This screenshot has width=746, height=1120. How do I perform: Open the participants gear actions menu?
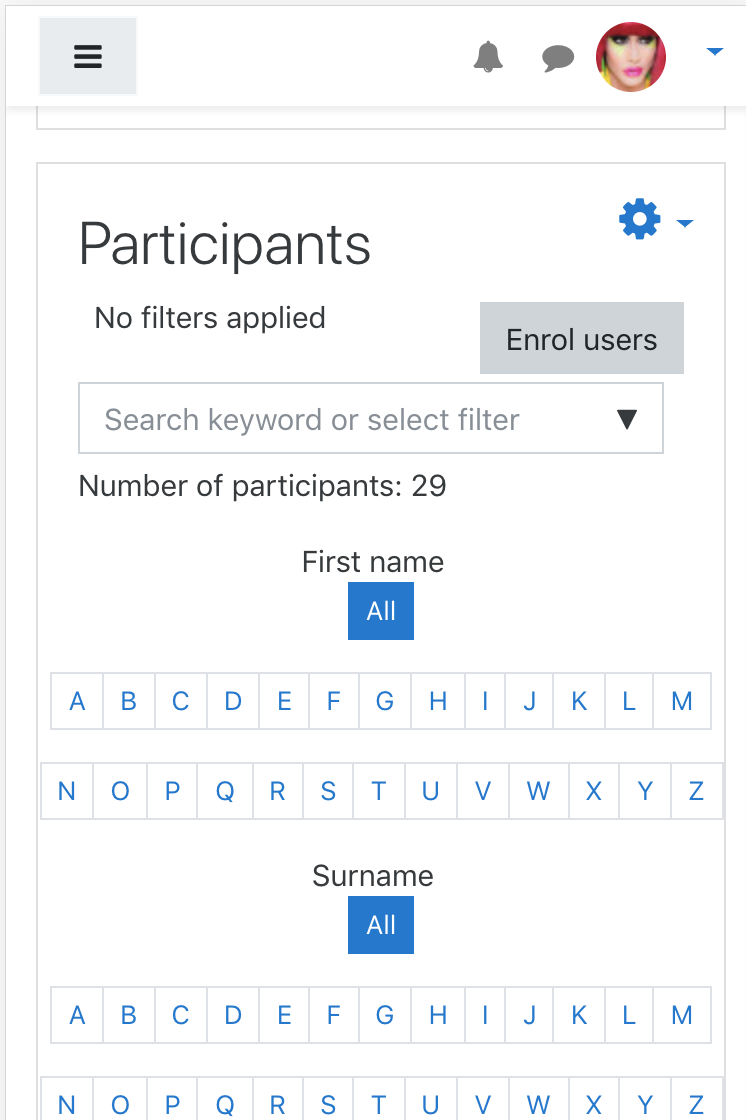(x=640, y=219)
